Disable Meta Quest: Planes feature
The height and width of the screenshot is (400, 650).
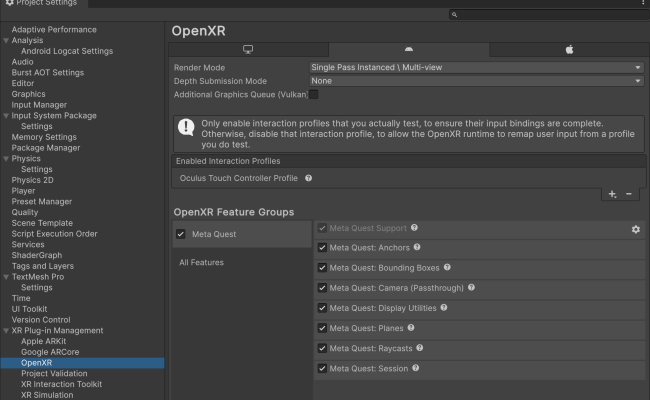(x=322, y=328)
